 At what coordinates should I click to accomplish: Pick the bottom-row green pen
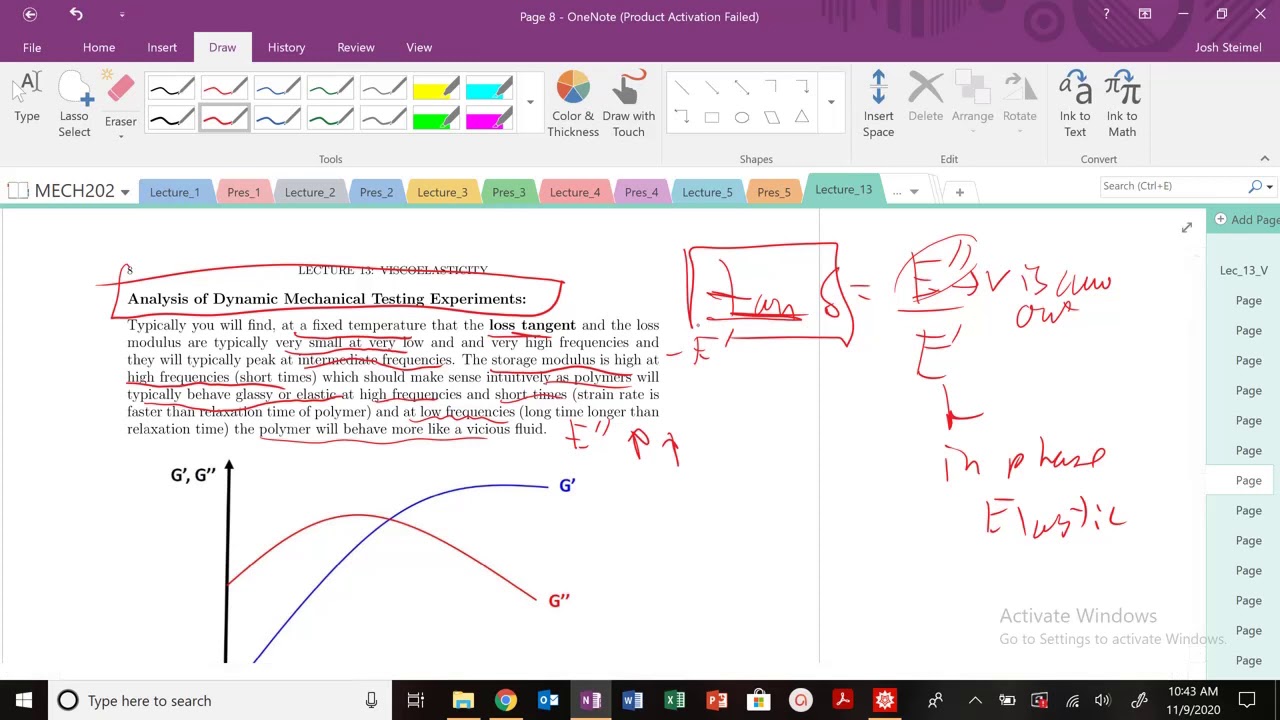(330, 119)
